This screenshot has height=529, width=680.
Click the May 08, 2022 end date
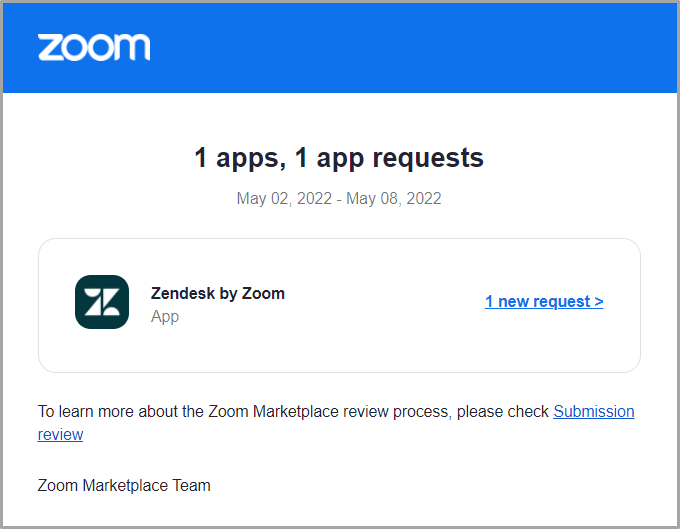tap(394, 199)
